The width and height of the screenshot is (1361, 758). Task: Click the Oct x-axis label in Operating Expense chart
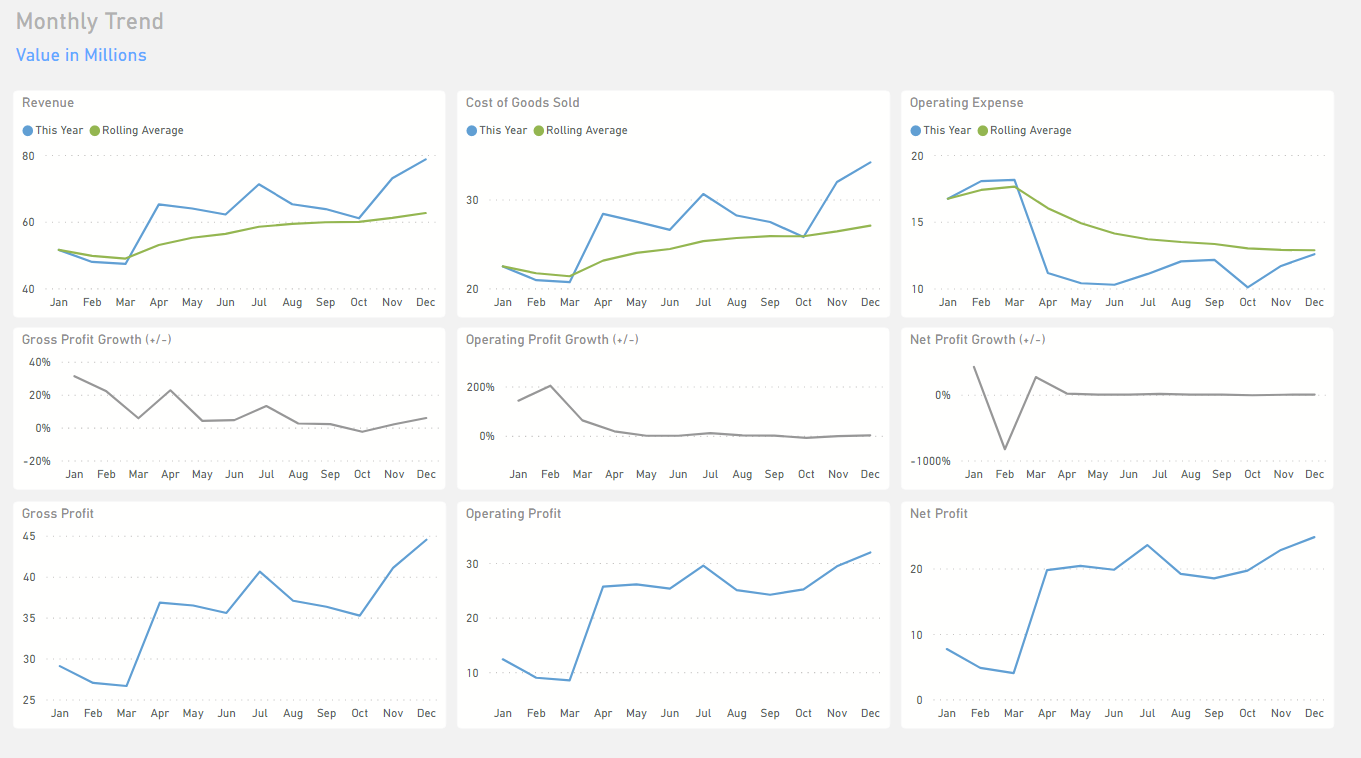[x=1248, y=302]
